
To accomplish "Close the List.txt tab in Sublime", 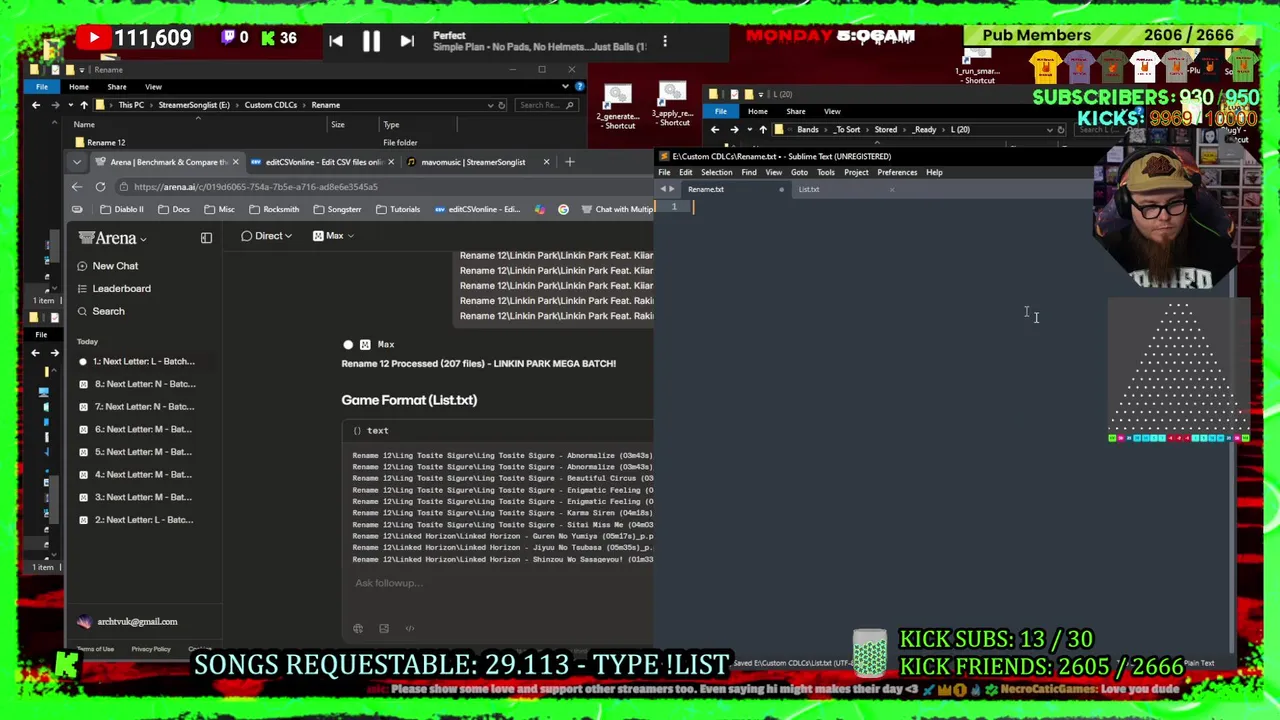I will (x=892, y=190).
